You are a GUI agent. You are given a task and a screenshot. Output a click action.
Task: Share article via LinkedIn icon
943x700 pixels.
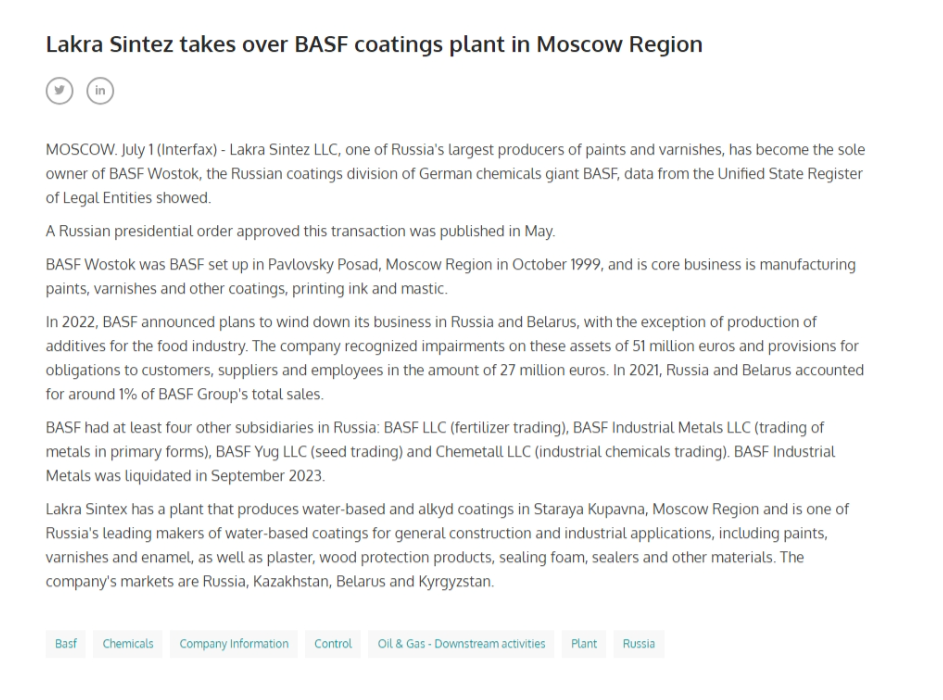click(x=100, y=91)
